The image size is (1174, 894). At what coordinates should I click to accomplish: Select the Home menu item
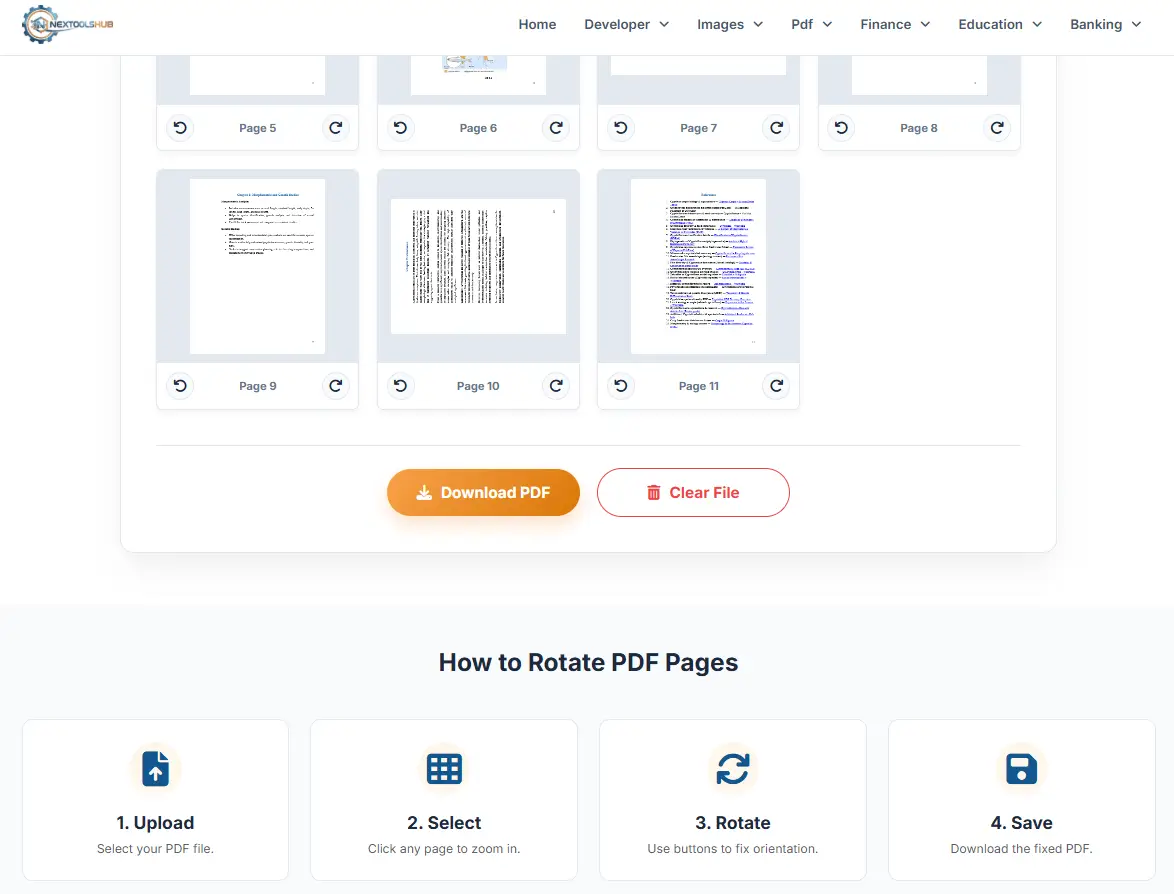(537, 24)
